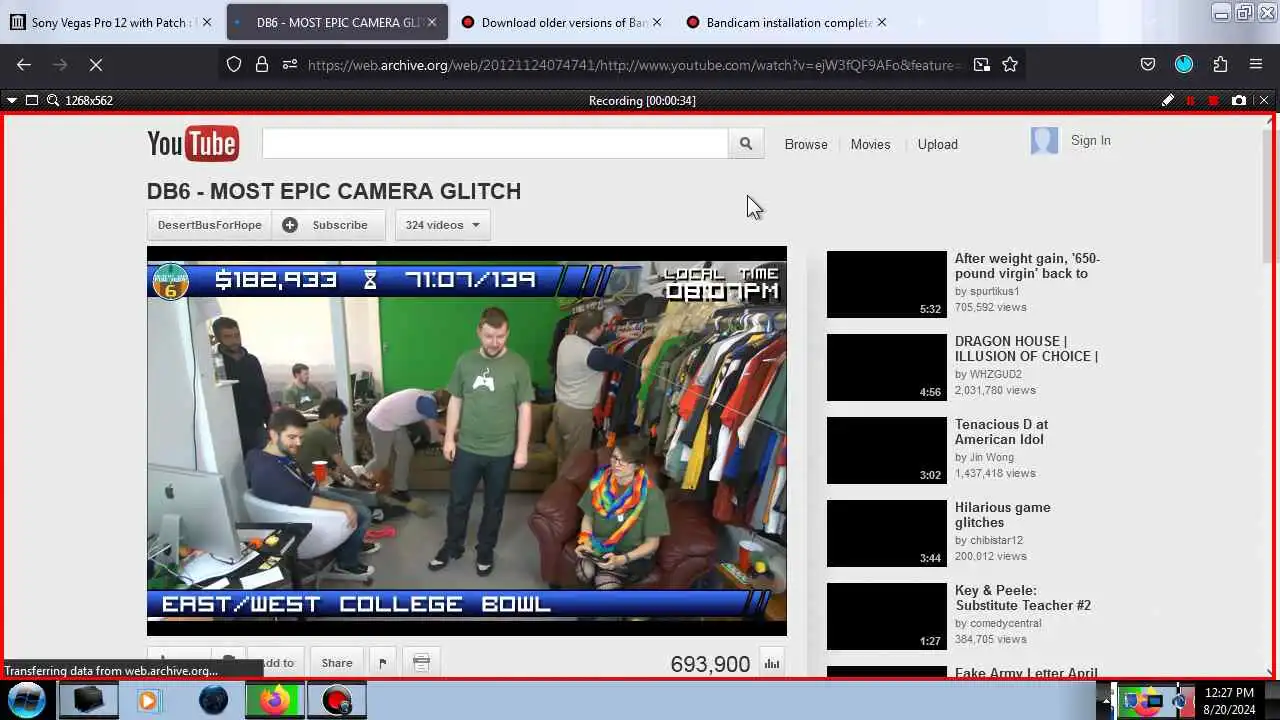
Task: Click the '1,437,418 views' text
Action: [995, 473]
